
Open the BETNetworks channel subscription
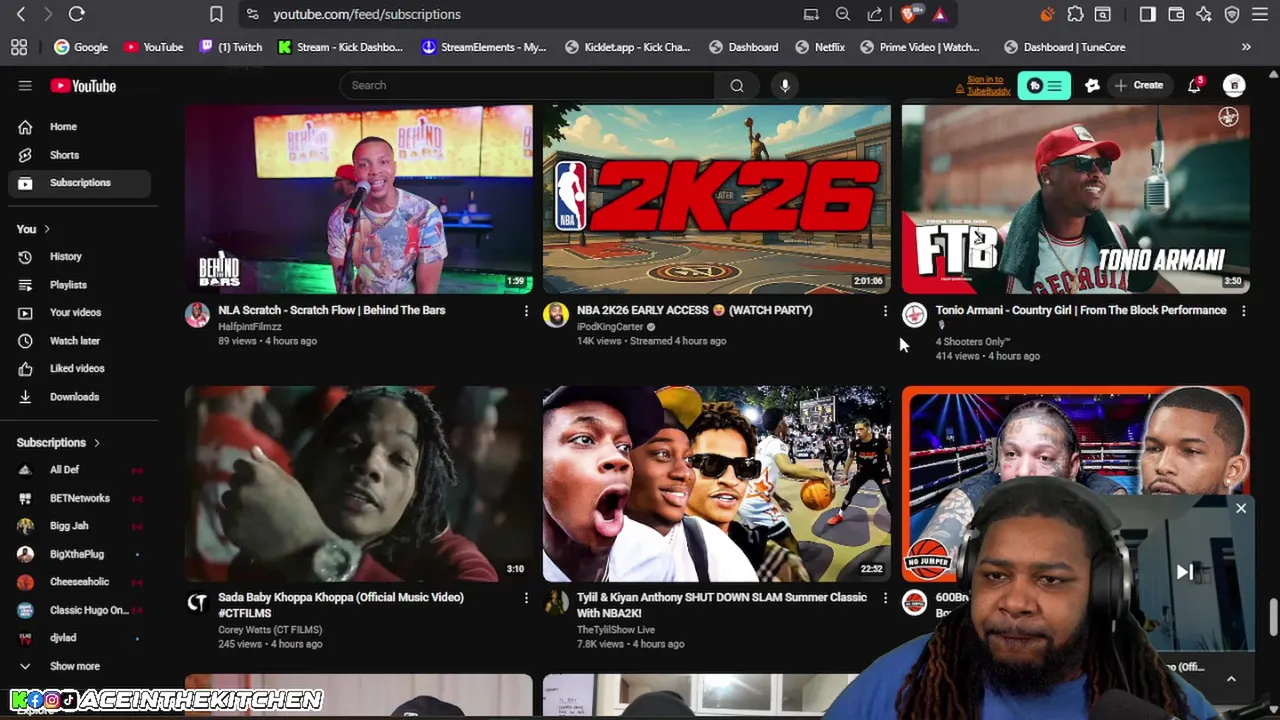79,498
